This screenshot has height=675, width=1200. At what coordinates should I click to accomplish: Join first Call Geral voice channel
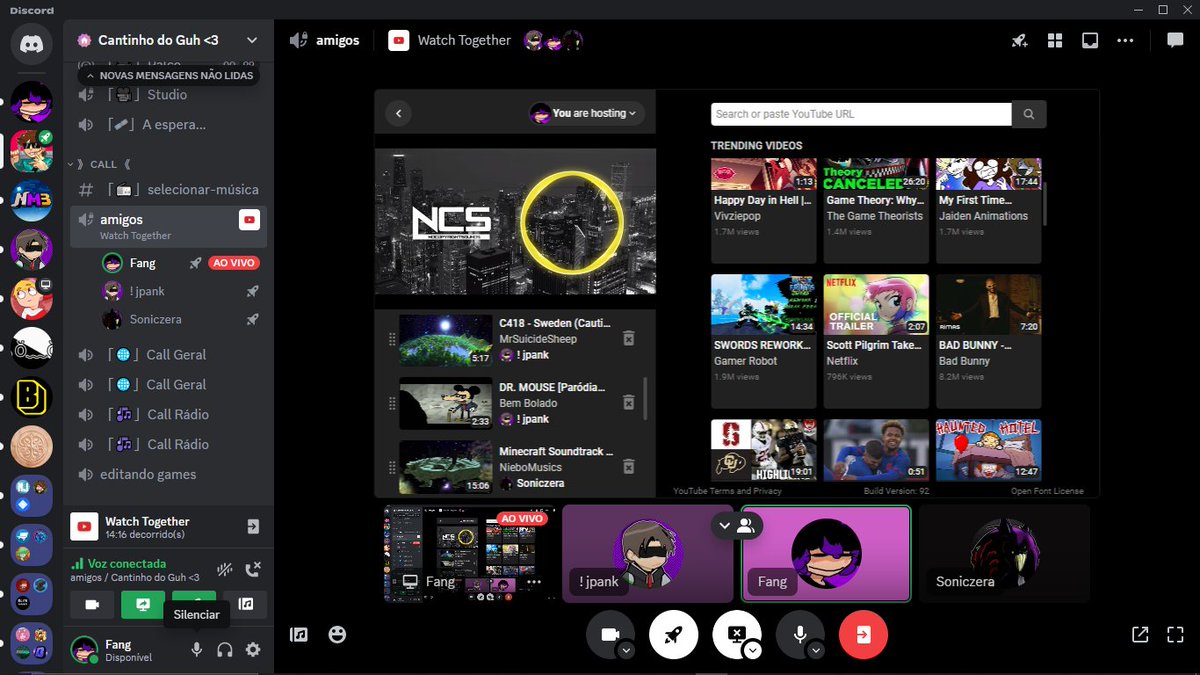168,354
